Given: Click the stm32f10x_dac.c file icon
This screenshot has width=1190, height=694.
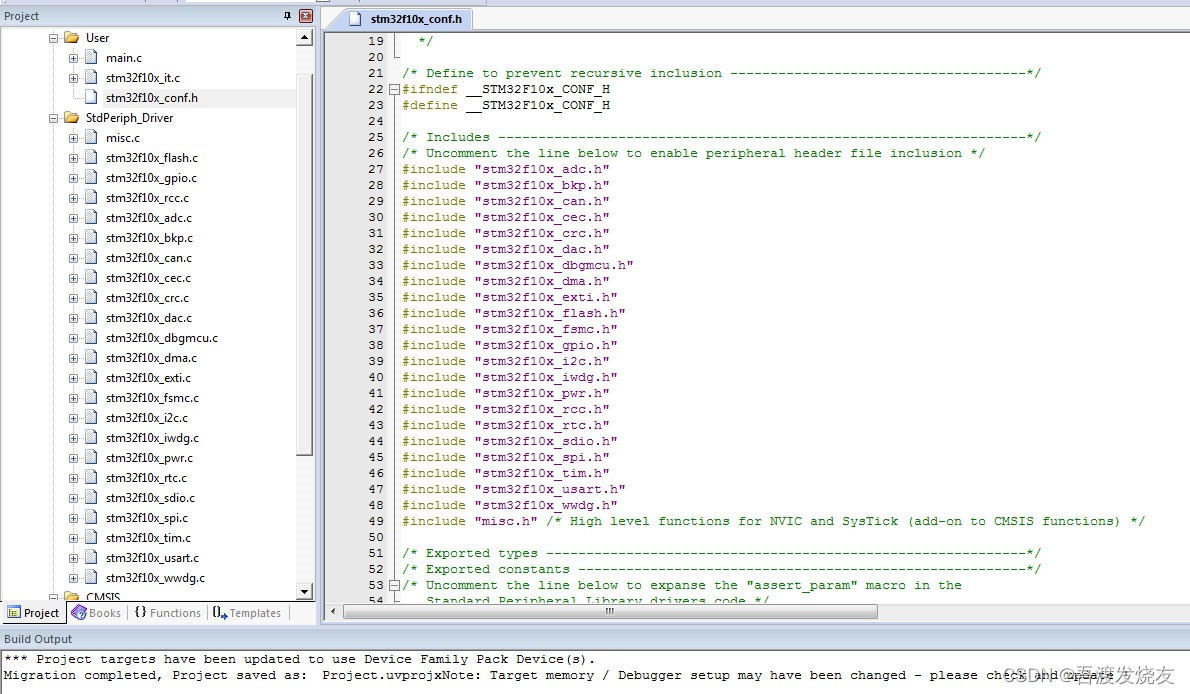Looking at the screenshot, I should point(91,317).
